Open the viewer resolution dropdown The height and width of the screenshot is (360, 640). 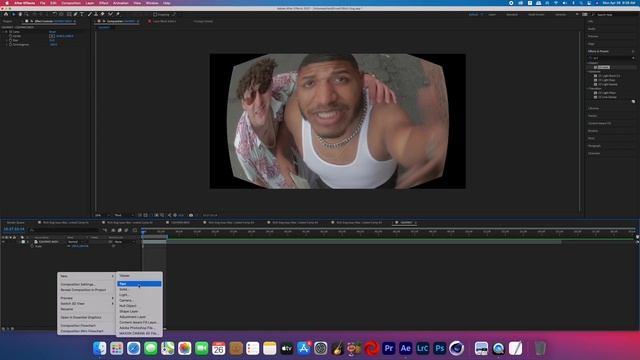123,215
